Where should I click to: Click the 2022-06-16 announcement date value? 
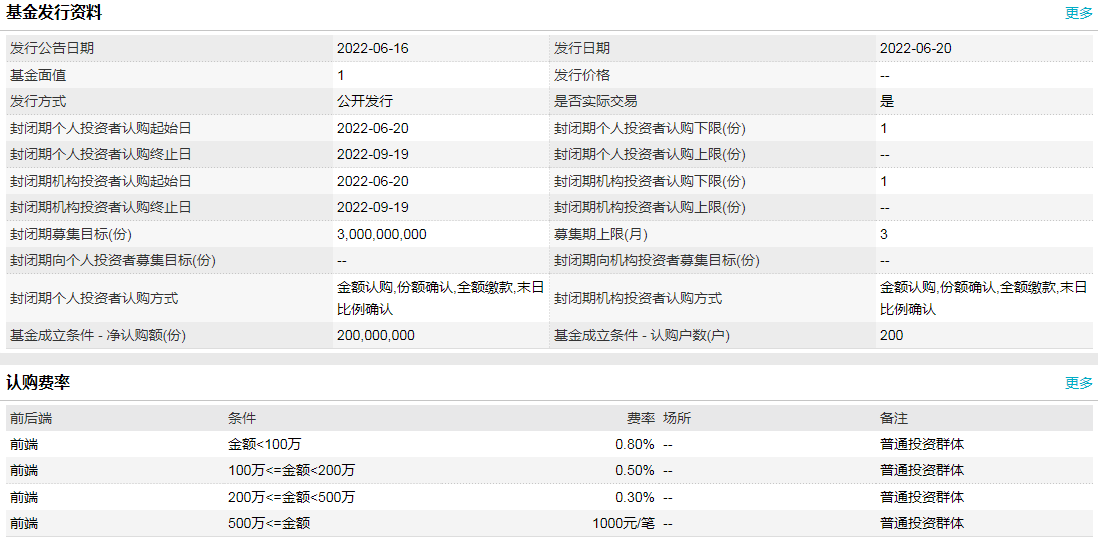373,48
